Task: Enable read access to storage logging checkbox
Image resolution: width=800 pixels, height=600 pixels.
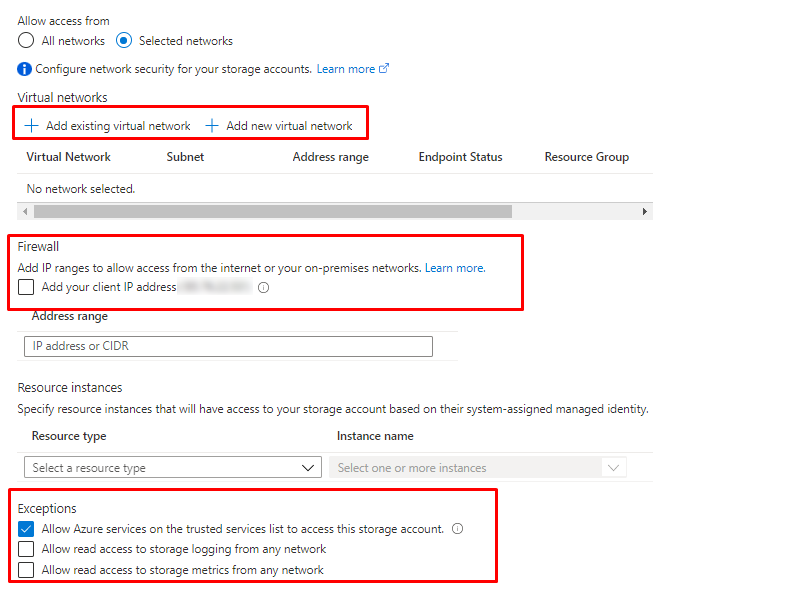Action: pos(26,549)
